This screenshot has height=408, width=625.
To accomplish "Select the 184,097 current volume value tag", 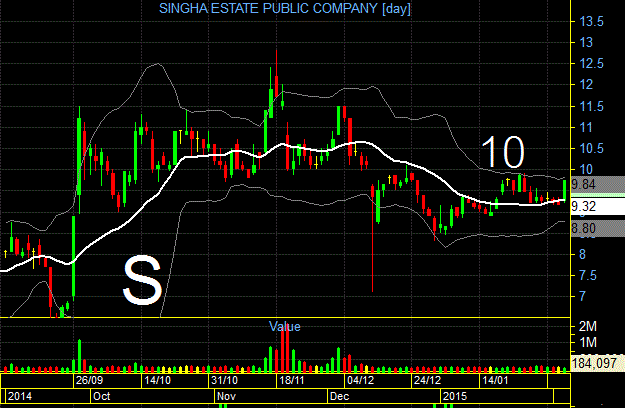I will point(598,363).
